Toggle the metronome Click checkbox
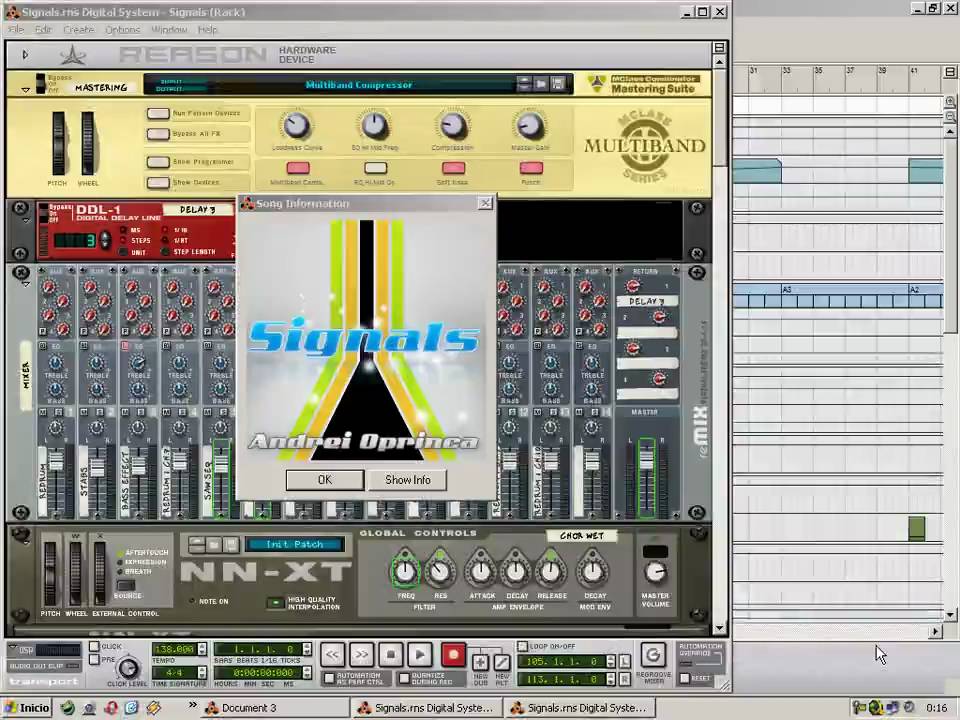The height and width of the screenshot is (720, 960). click(94, 647)
